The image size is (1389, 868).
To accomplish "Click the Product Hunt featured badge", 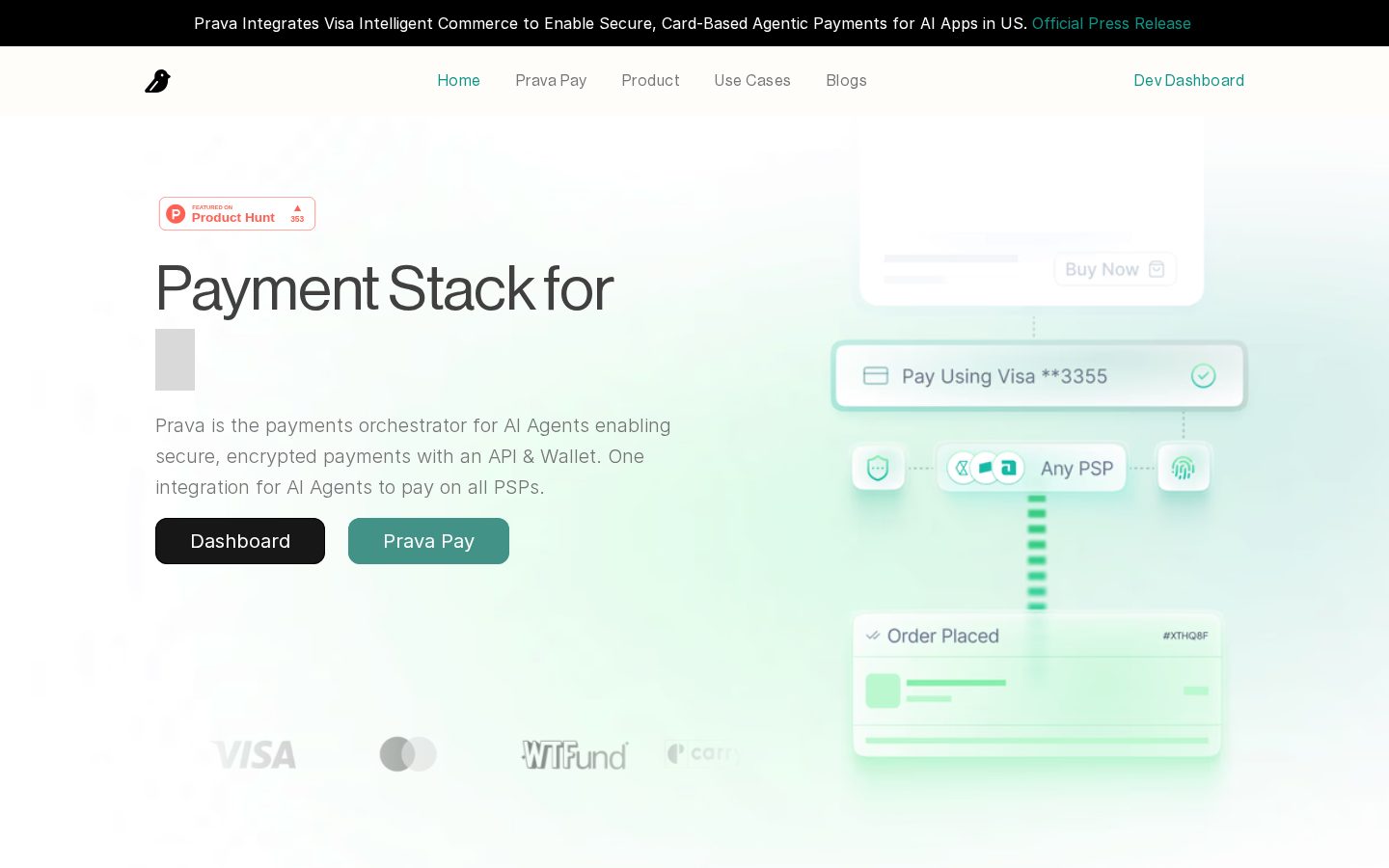I will click(x=237, y=214).
